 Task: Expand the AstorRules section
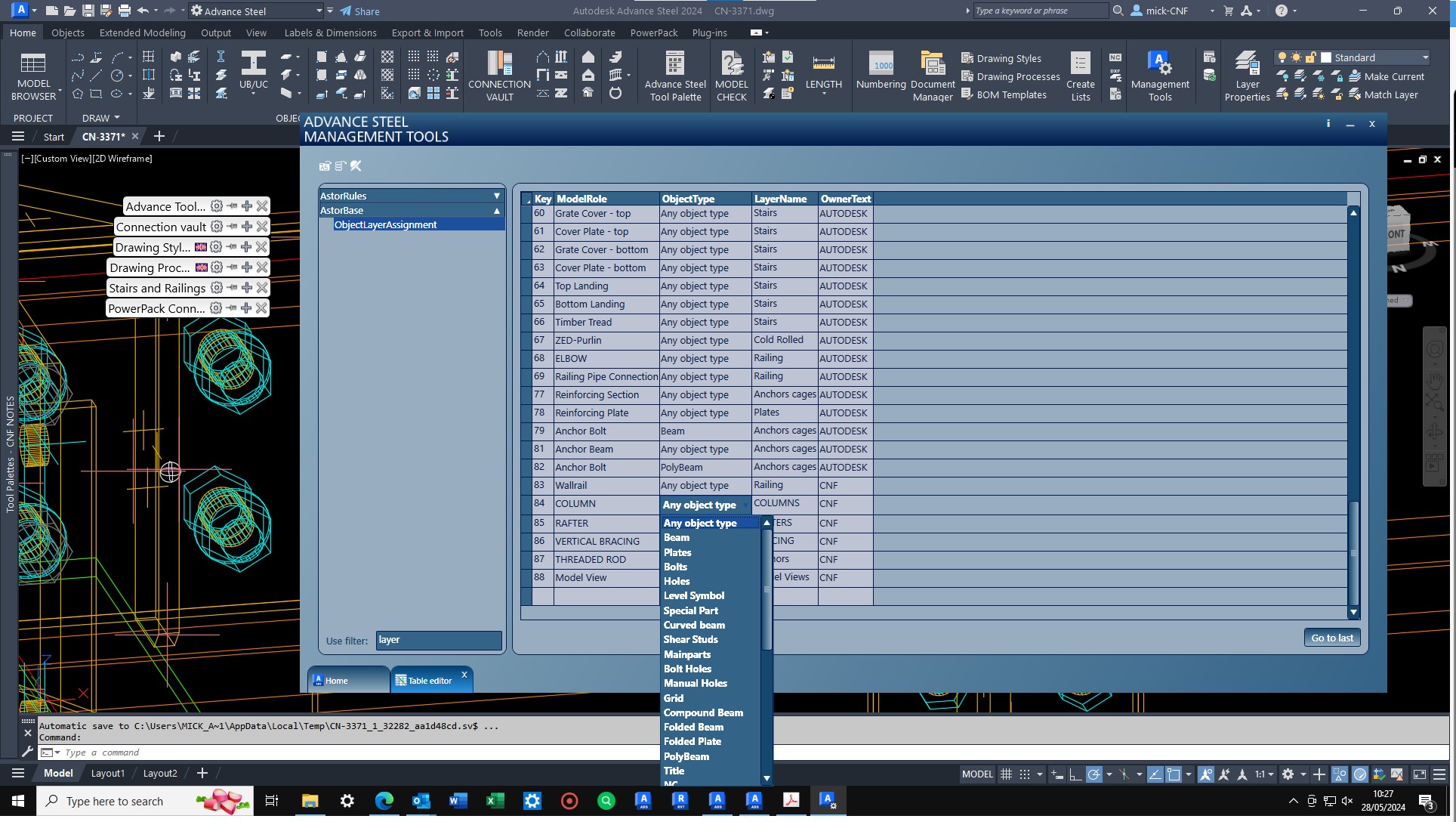point(496,195)
